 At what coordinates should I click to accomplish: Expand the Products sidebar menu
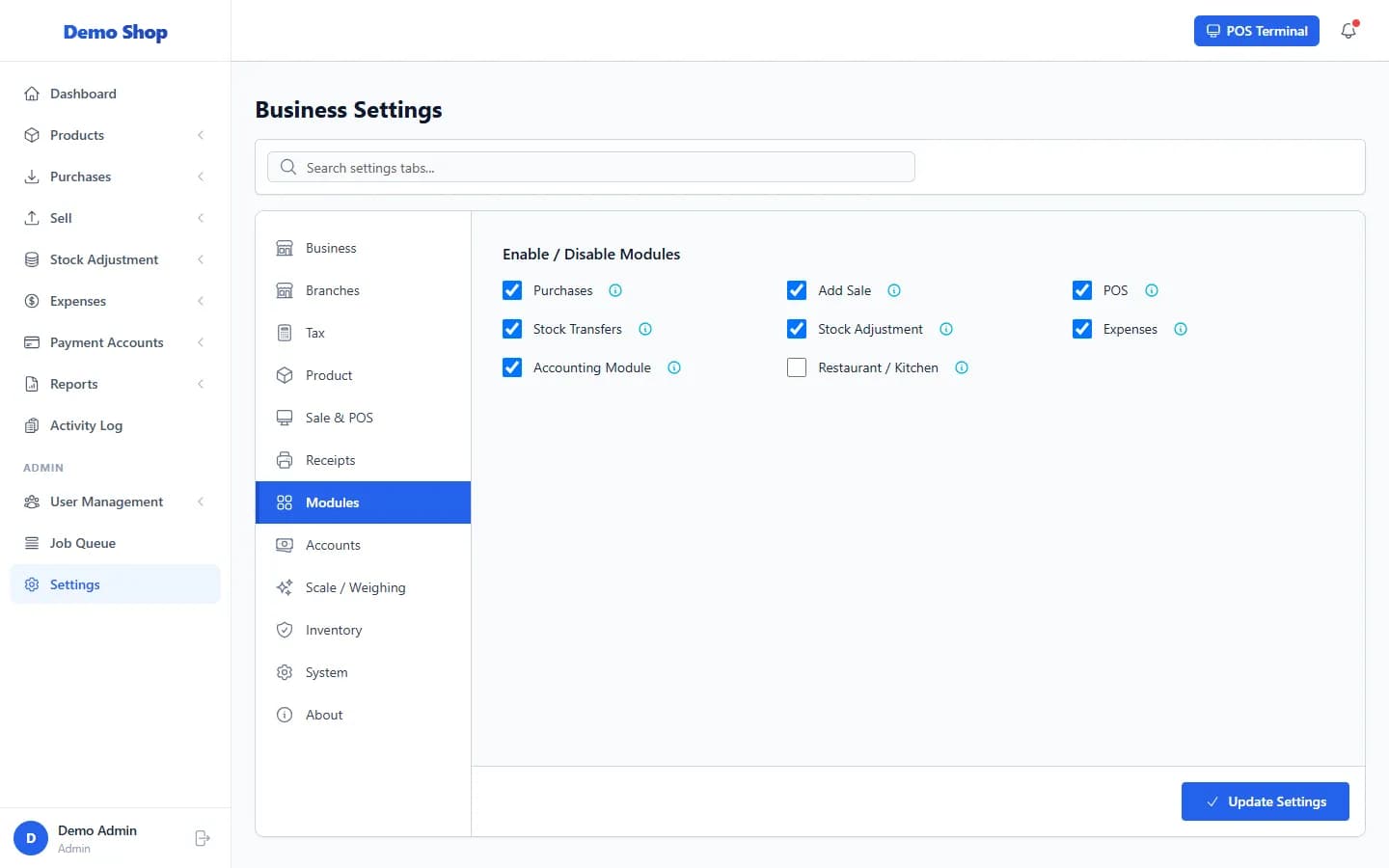point(115,135)
